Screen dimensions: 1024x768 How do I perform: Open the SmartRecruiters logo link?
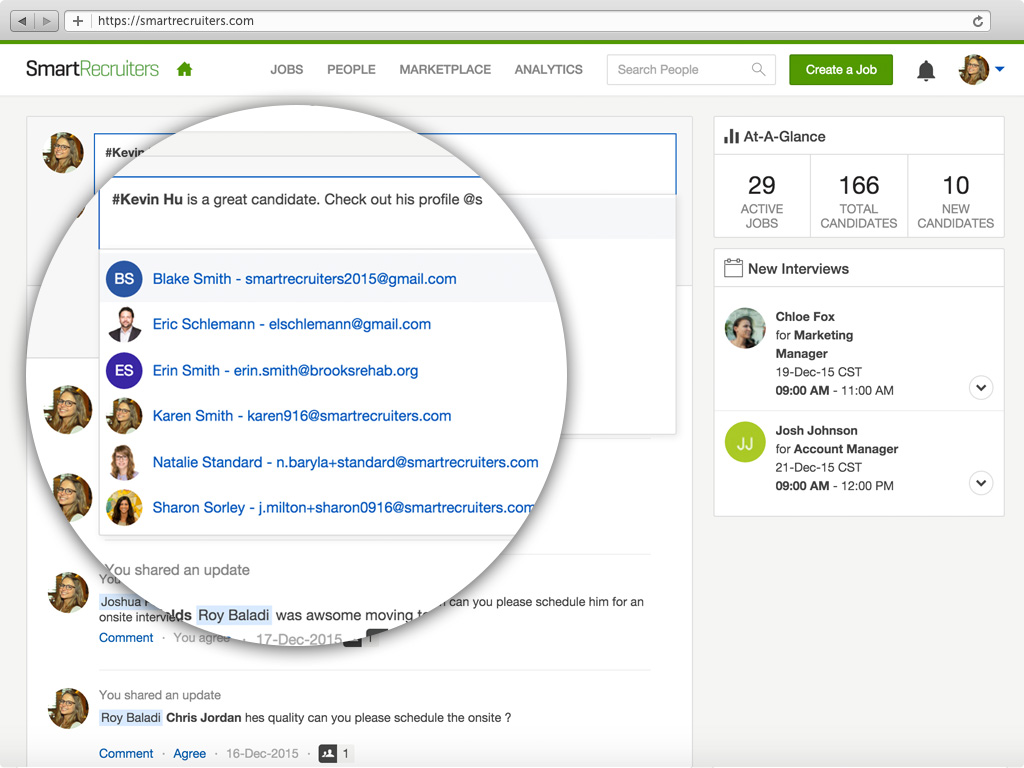(x=92, y=69)
